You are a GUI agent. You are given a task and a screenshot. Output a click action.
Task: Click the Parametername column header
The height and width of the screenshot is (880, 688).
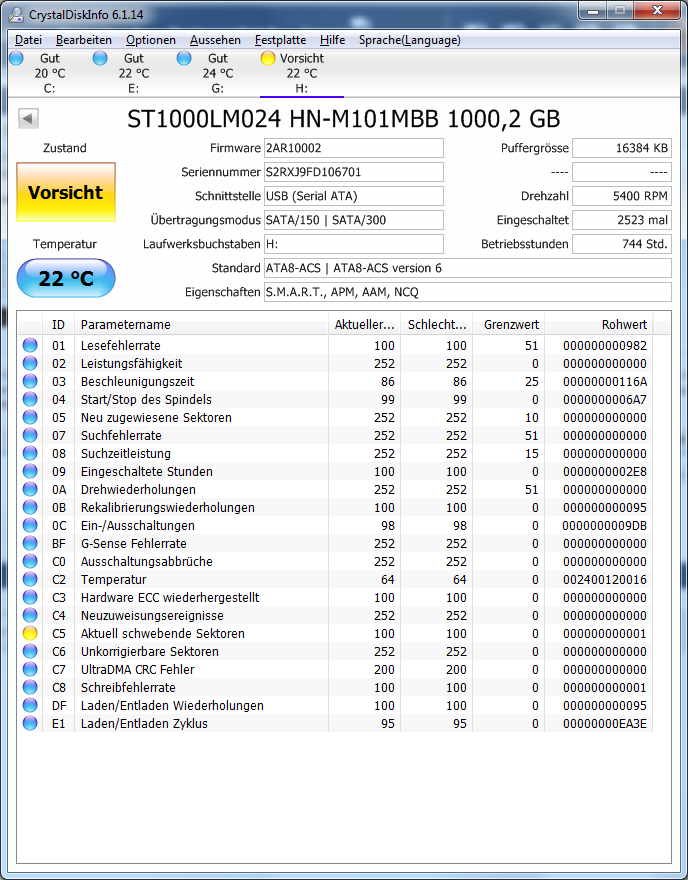pos(201,324)
